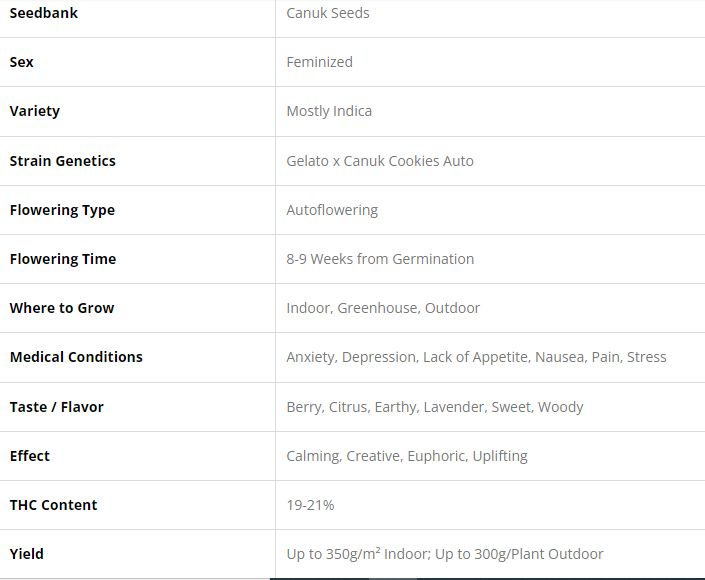Select the Feminized sex value
Viewport: 705px width, 580px height.
pos(319,62)
